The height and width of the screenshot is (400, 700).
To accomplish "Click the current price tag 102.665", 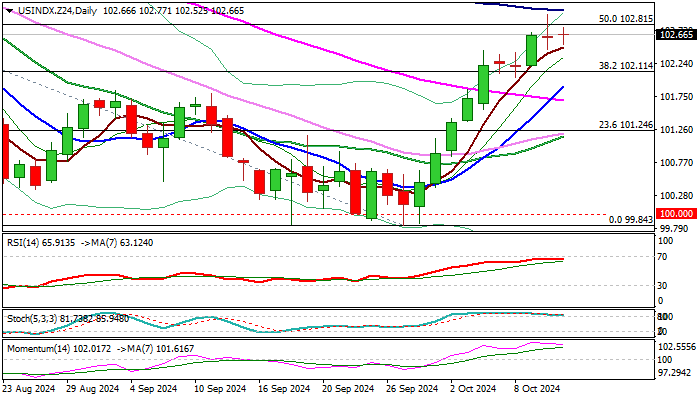I will click(x=676, y=35).
